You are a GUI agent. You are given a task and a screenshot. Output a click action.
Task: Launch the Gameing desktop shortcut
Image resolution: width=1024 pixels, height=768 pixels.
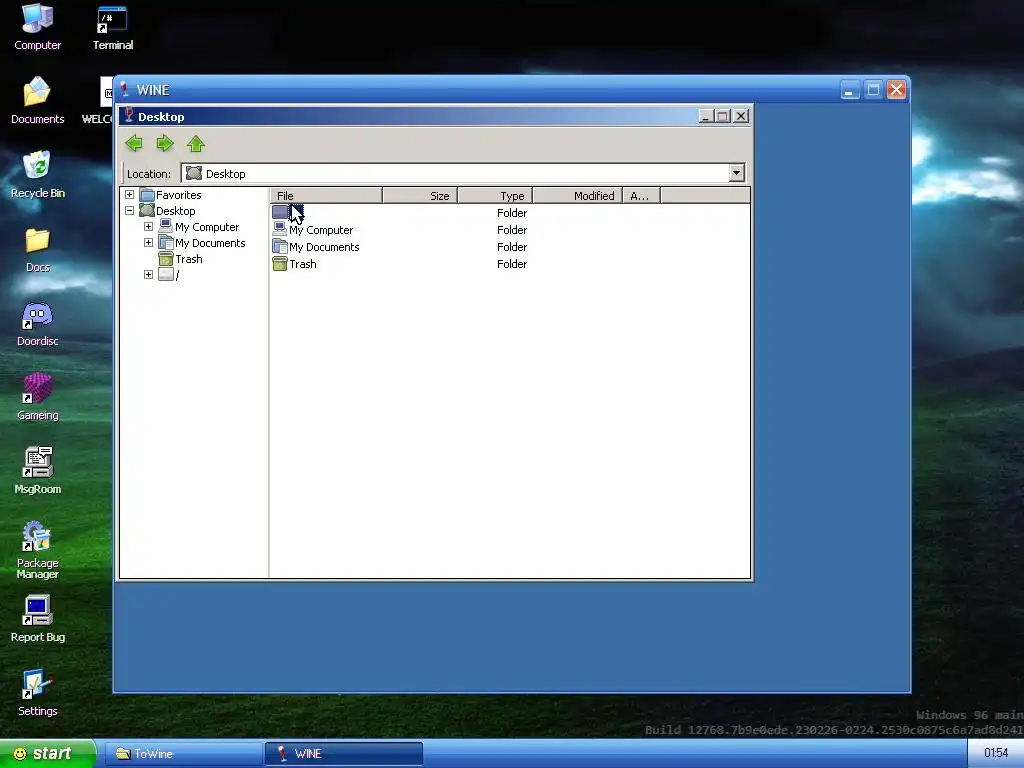pos(37,397)
